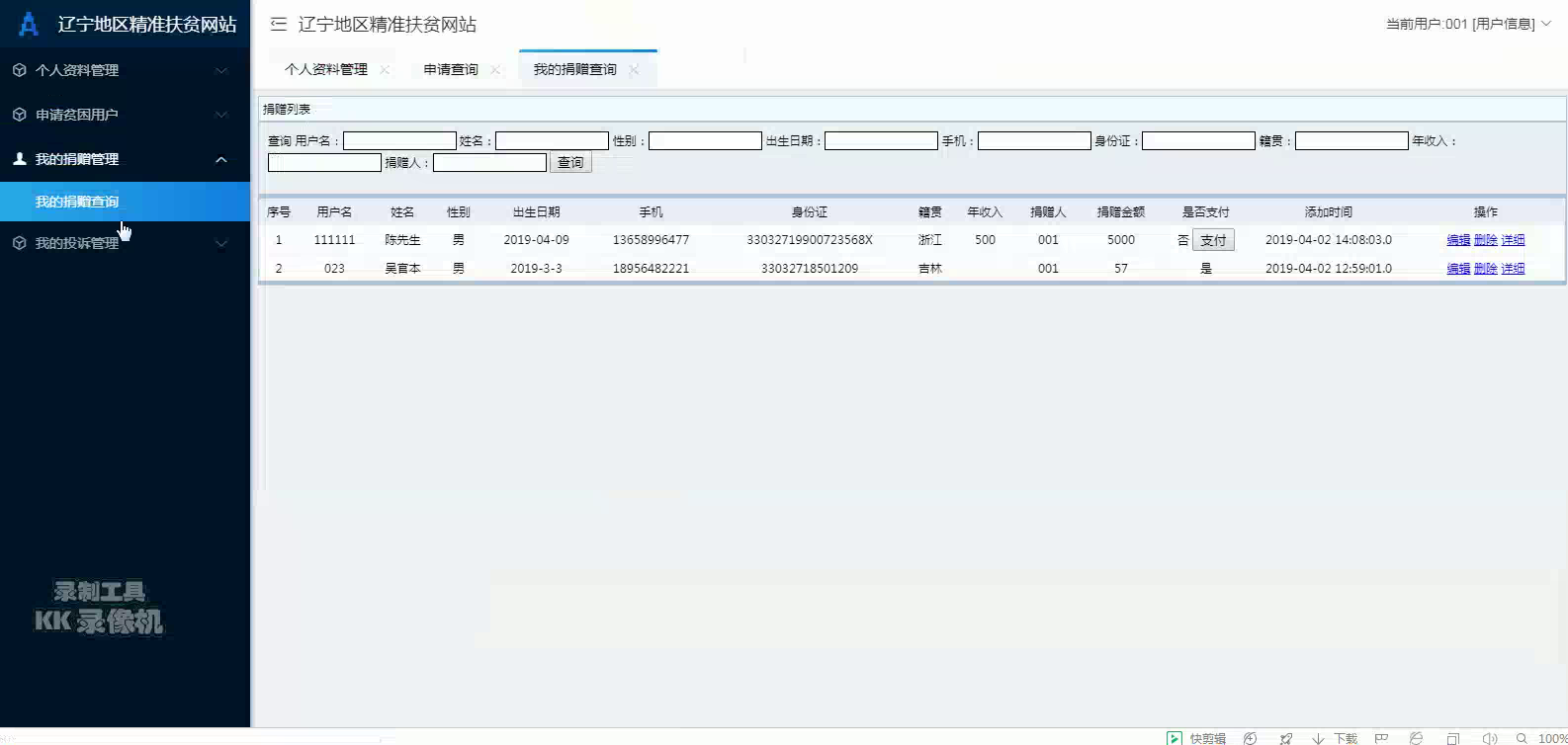The width and height of the screenshot is (1568, 745).
Task: Click the blue site logo icon
Action: tap(29, 25)
